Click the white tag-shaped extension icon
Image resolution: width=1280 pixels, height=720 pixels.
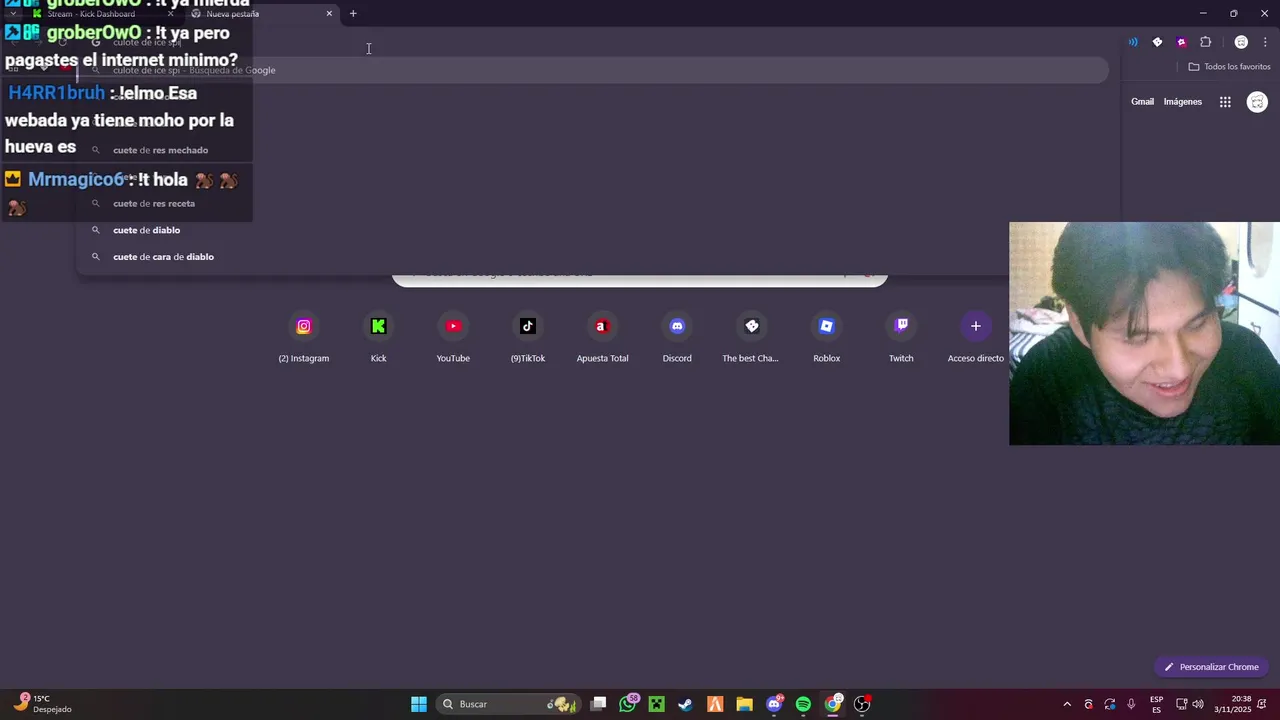pos(1157,42)
